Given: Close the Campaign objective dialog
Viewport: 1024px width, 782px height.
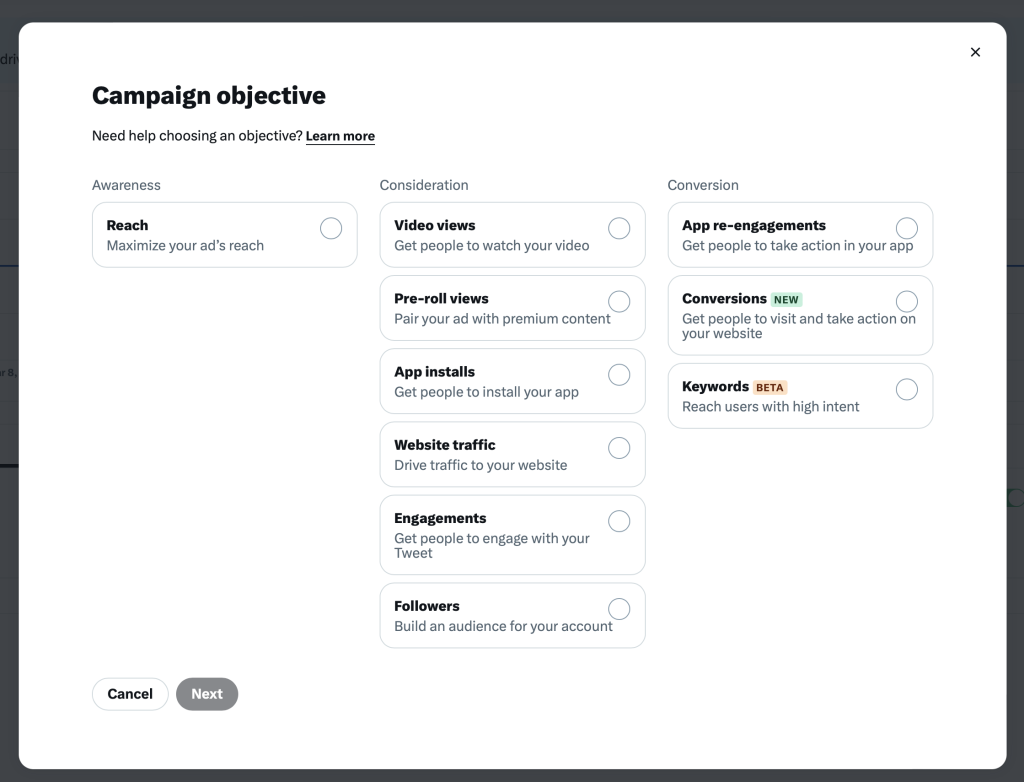Looking at the screenshot, I should (975, 52).
